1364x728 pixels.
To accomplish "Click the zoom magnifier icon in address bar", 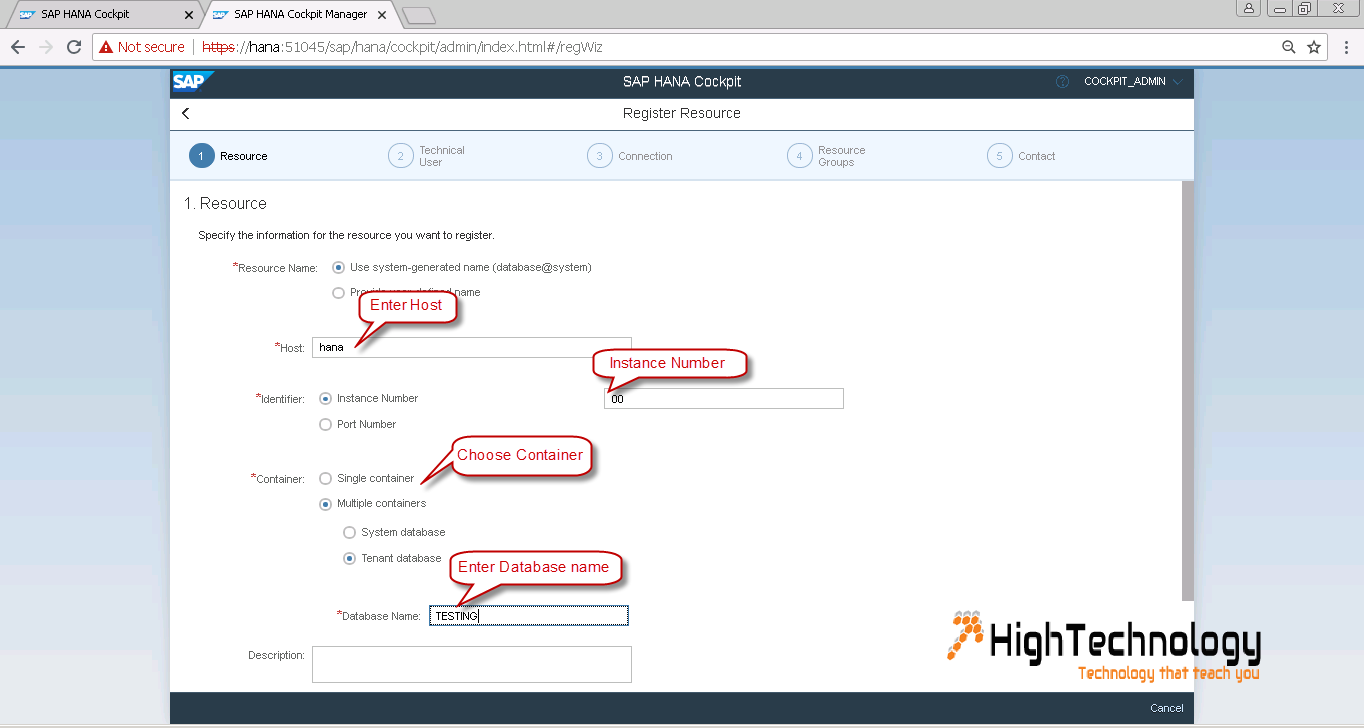I will [x=1289, y=47].
